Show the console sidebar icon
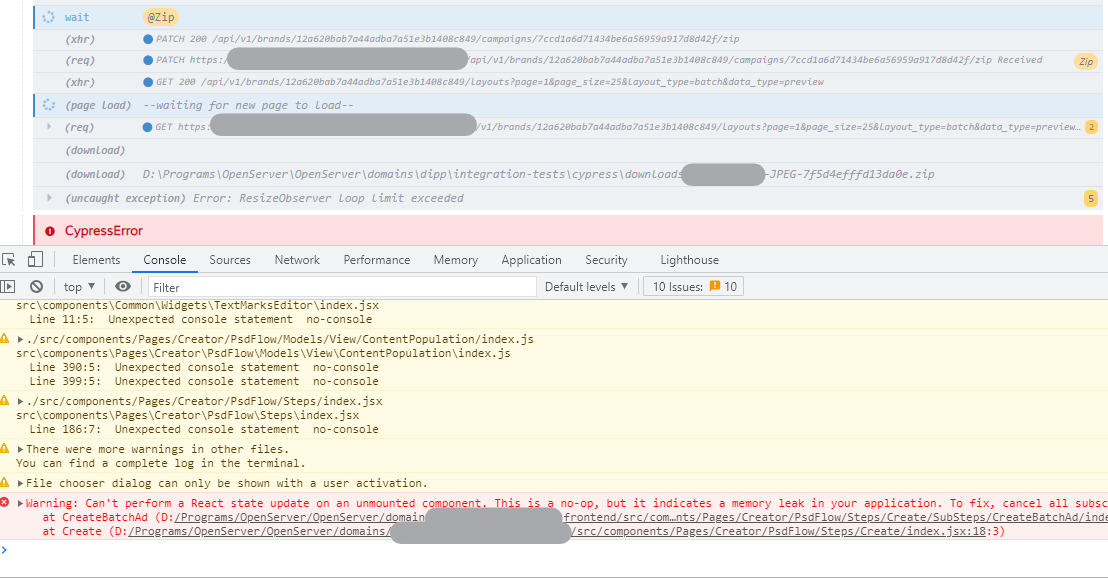The width and height of the screenshot is (1108, 580). click(9, 285)
